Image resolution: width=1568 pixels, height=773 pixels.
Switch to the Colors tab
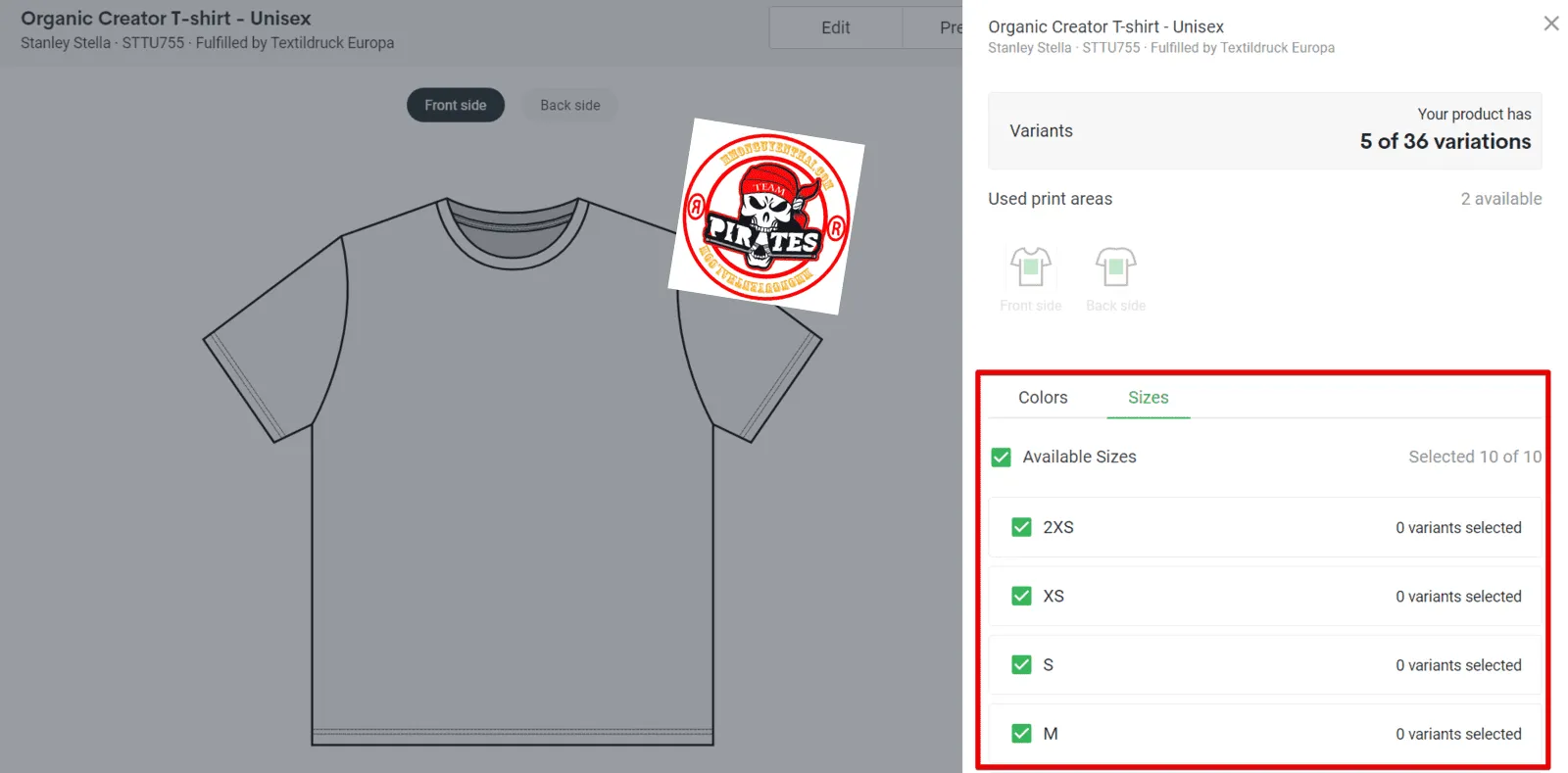[x=1043, y=397]
